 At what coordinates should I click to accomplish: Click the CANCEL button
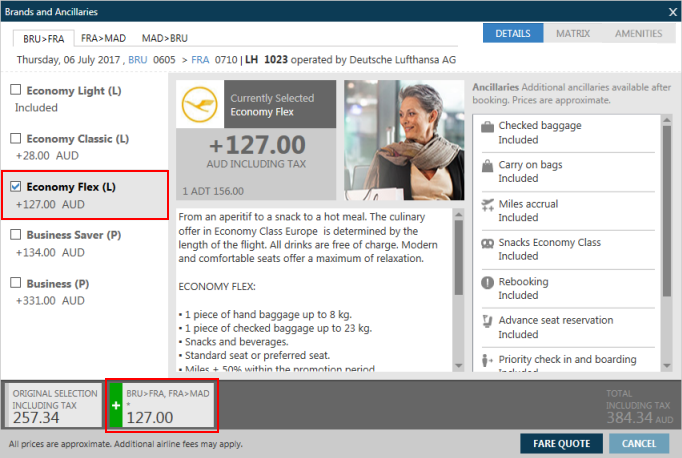(x=639, y=443)
